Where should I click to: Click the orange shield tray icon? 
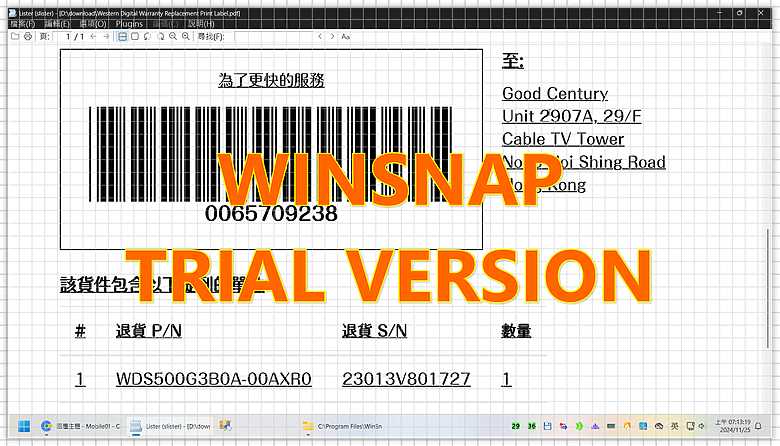(x=627, y=426)
